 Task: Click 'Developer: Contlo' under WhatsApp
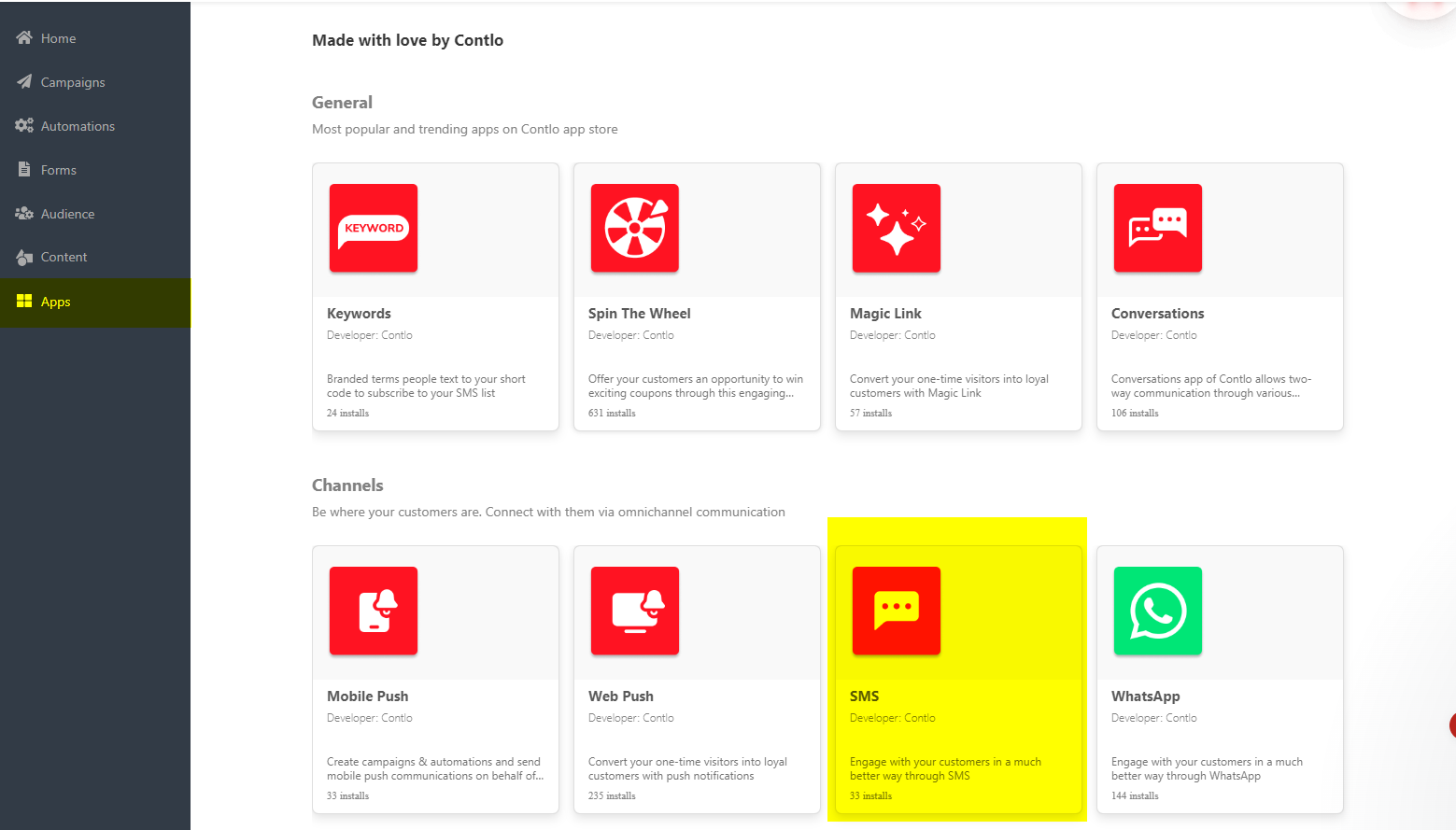click(x=1153, y=718)
